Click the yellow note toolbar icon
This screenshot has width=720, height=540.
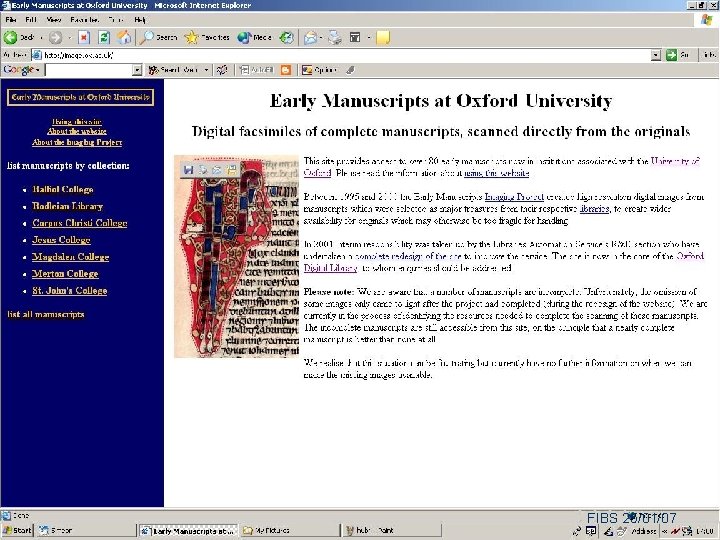click(383, 38)
